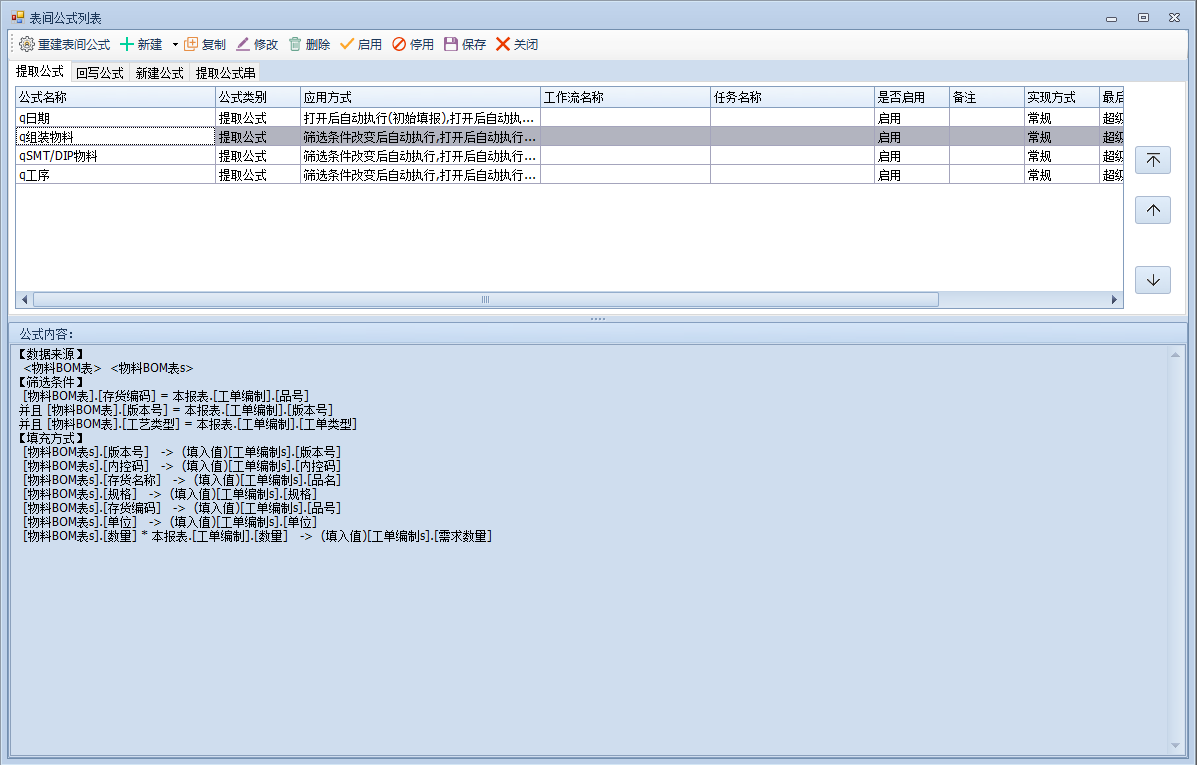This screenshot has height=765, width=1197.
Task: Click the 复制 copy icon
Action: coord(191,44)
